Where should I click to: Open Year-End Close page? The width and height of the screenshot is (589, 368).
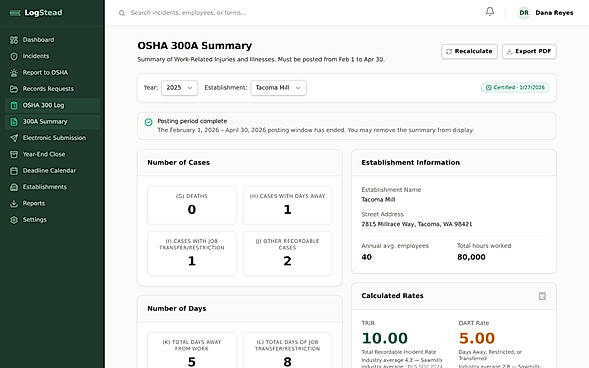coord(53,154)
